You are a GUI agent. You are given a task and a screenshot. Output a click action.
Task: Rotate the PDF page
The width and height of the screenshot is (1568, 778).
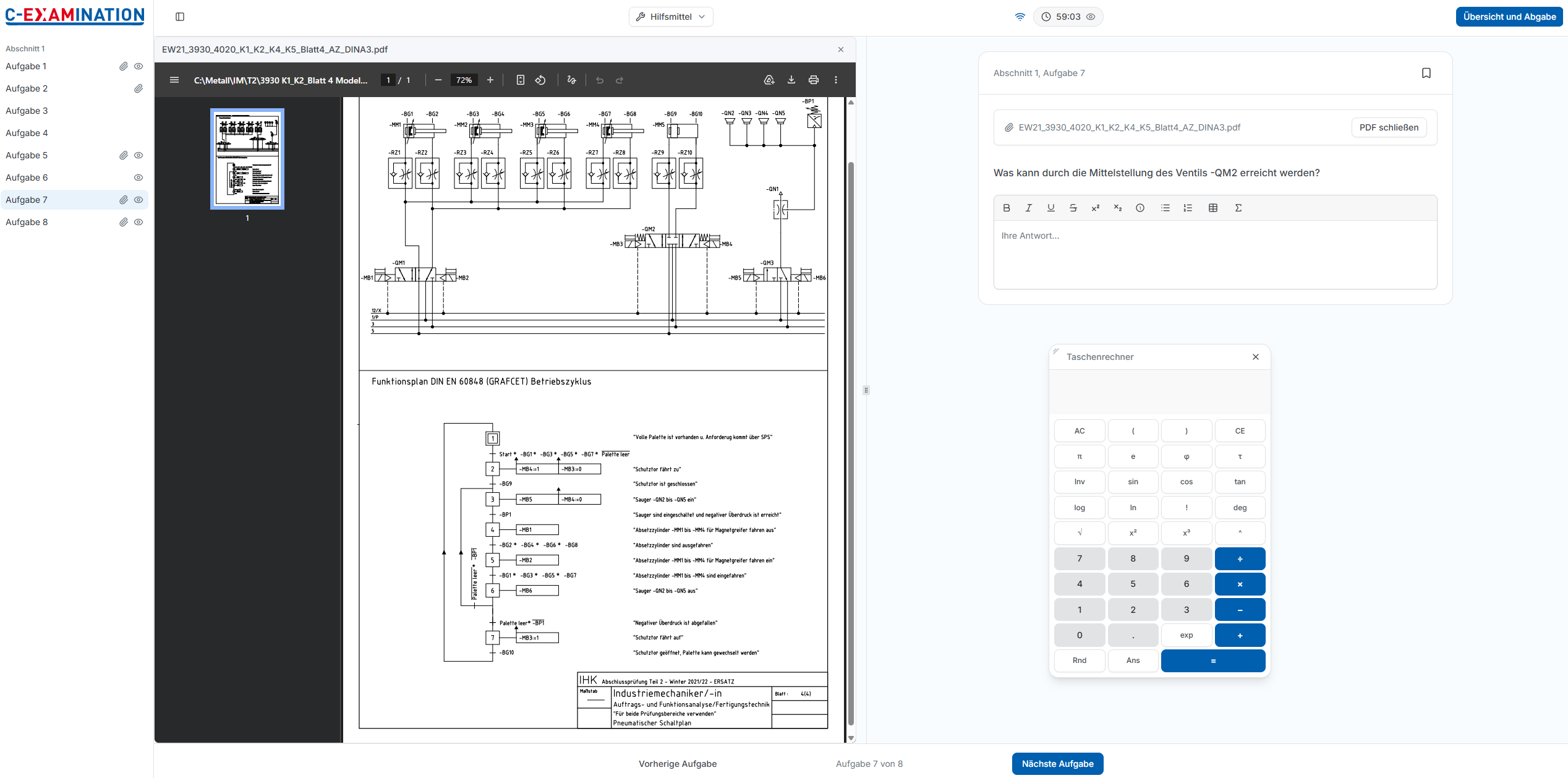pyautogui.click(x=540, y=80)
